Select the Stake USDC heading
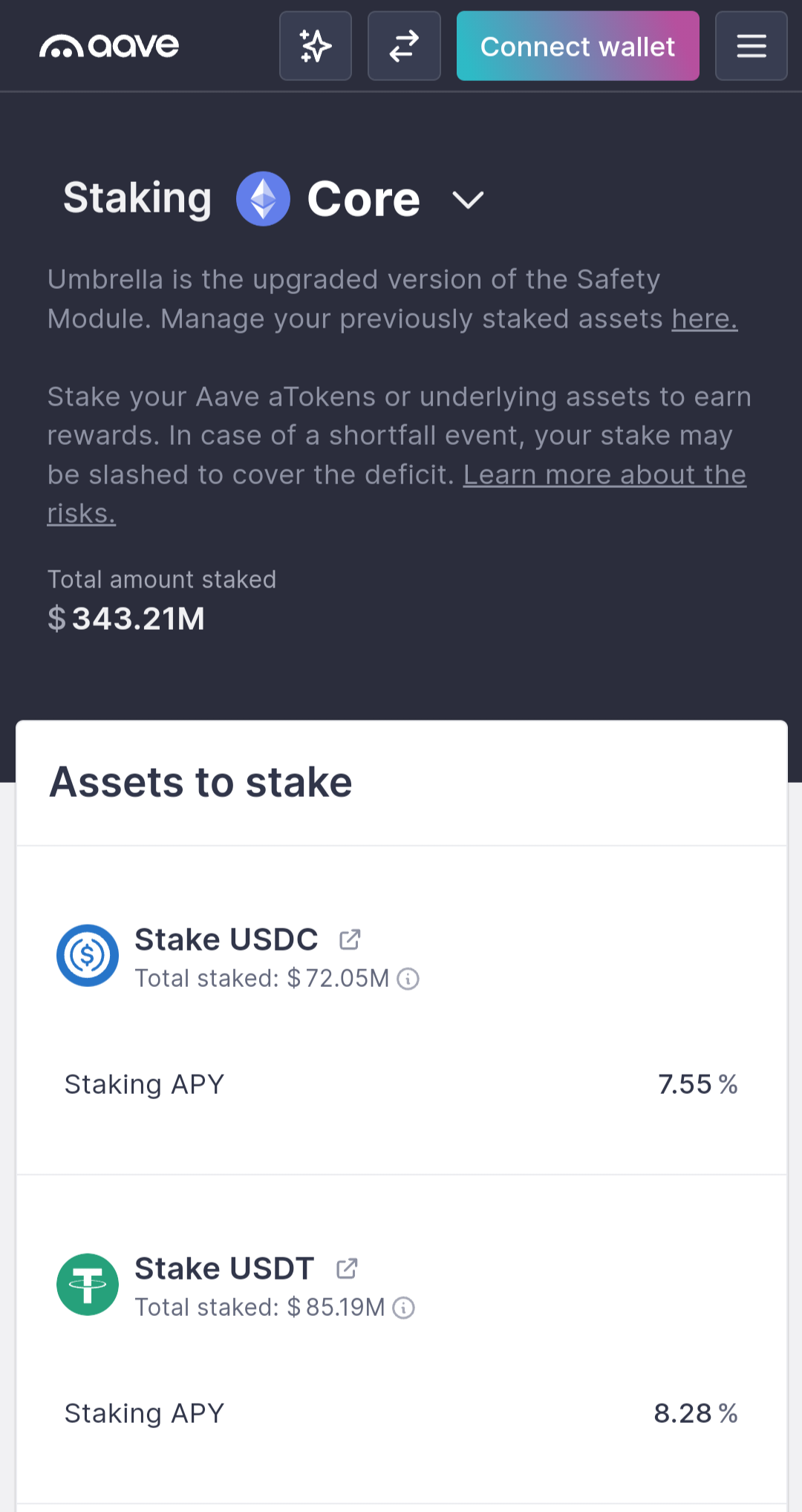Screen dimensions: 802x1512 (226, 939)
